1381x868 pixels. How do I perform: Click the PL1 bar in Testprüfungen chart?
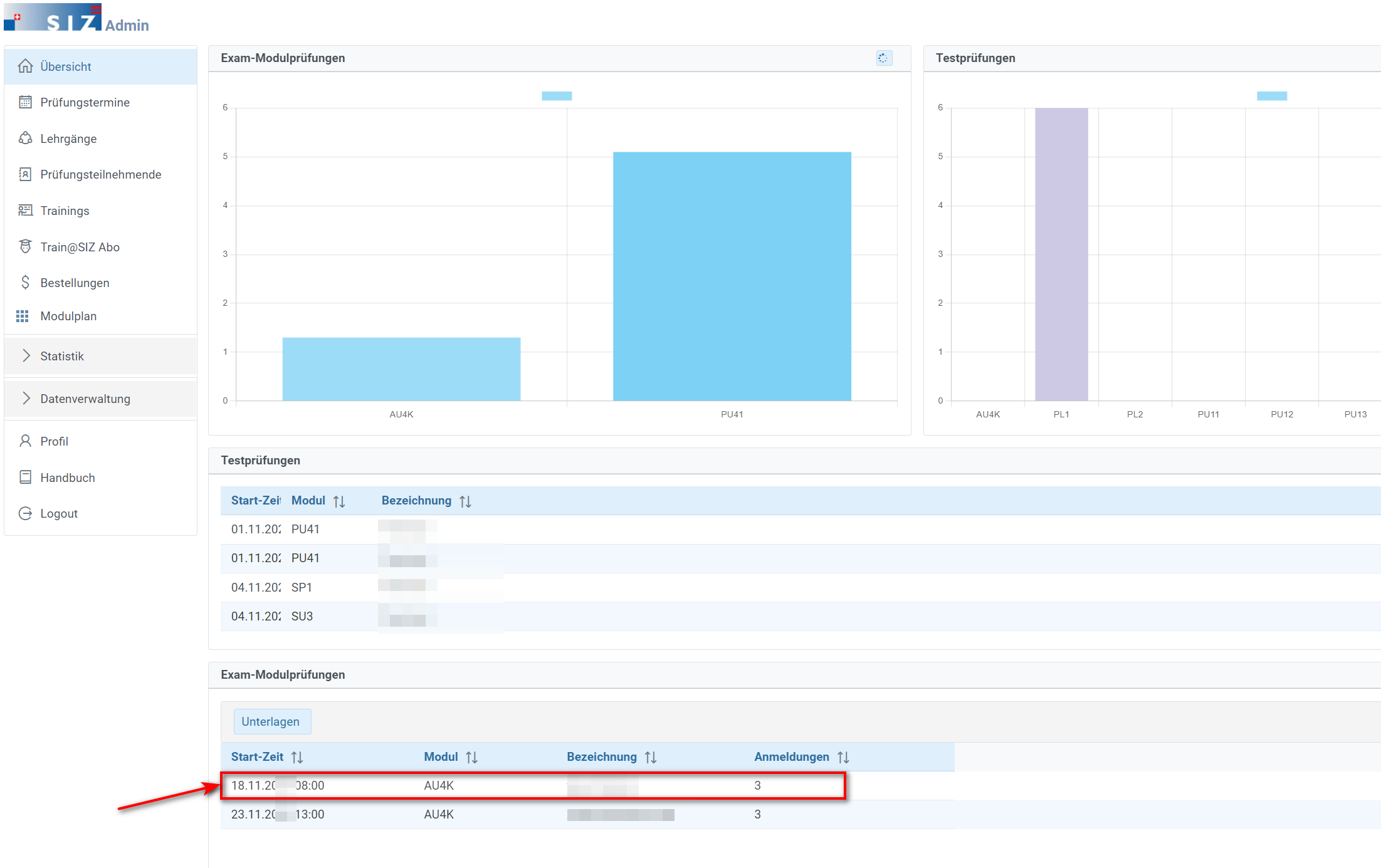point(1061,254)
